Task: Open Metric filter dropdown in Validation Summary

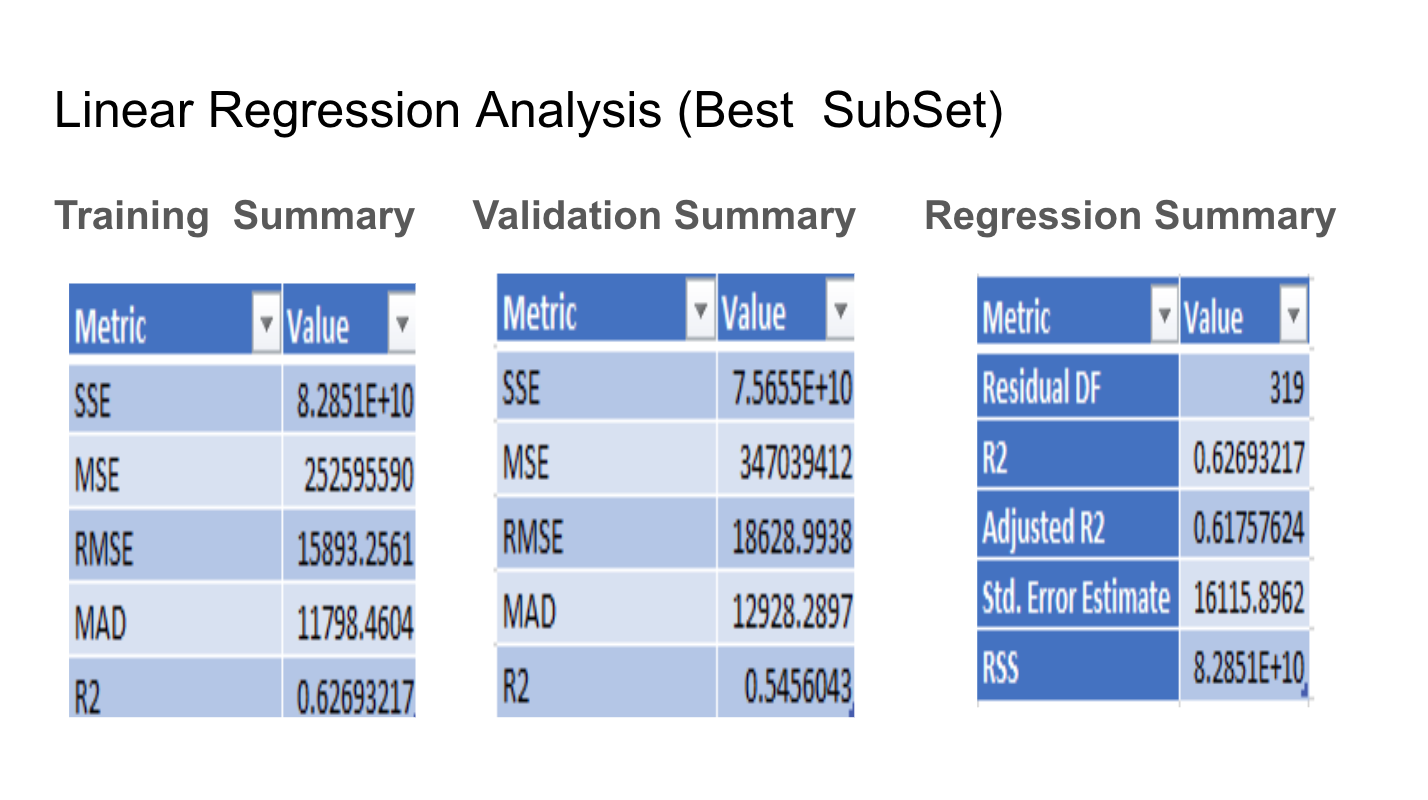Action: click(700, 309)
